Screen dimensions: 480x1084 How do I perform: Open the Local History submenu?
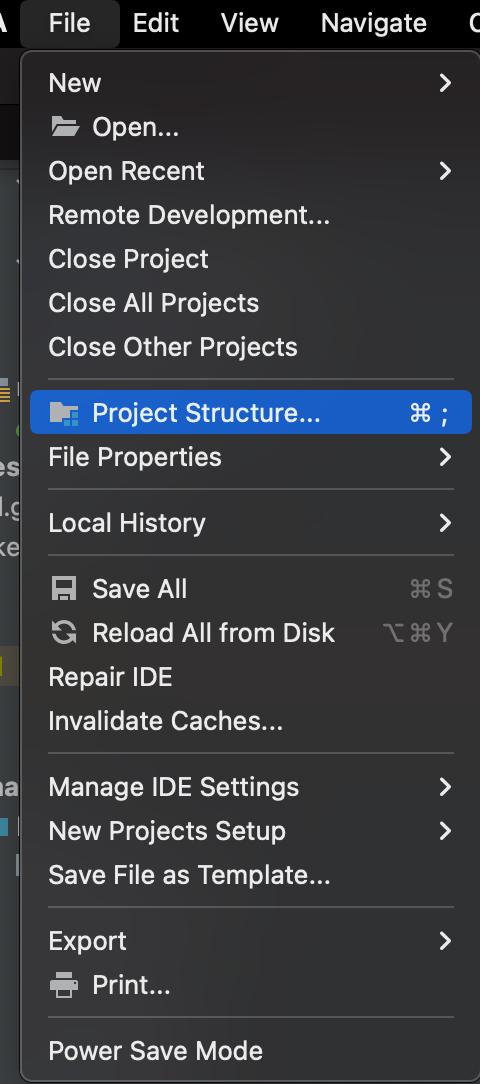[x=251, y=523]
